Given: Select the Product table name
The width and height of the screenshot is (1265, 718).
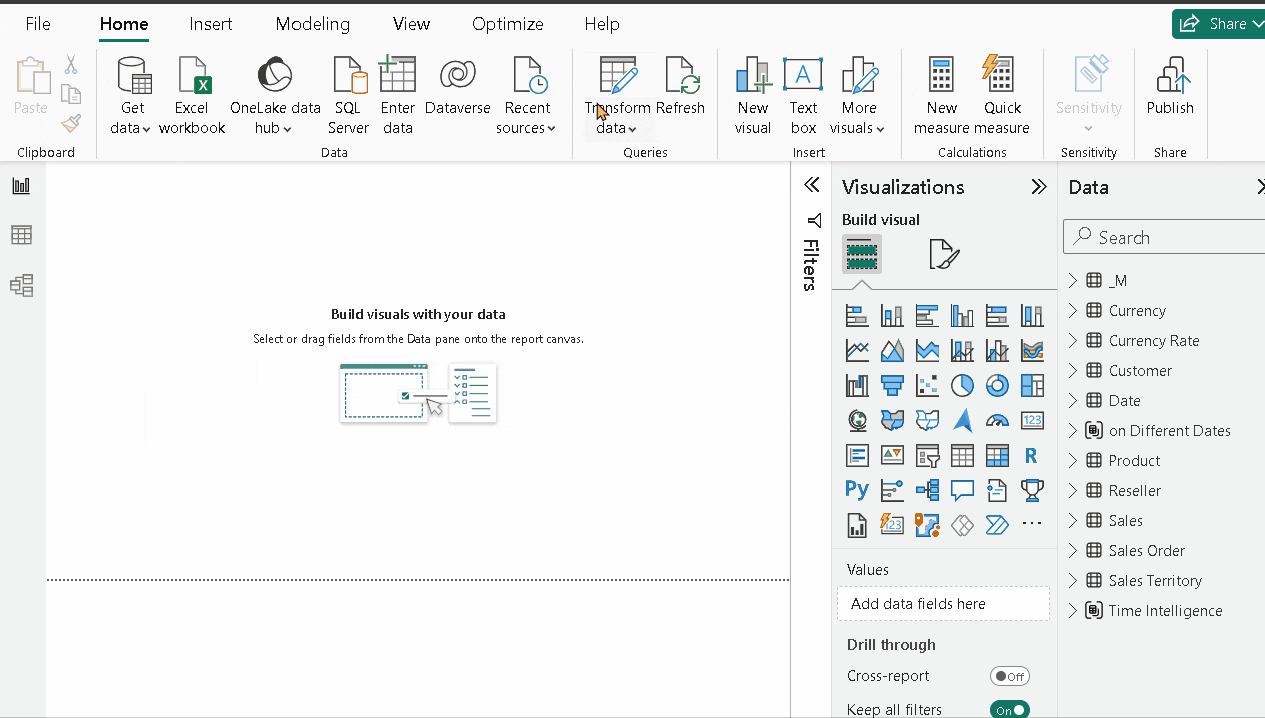Looking at the screenshot, I should pos(1134,460).
